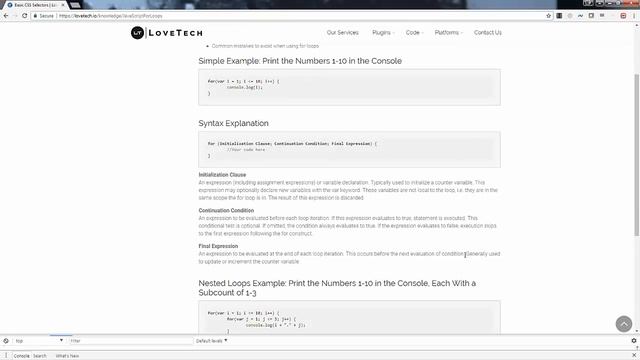Click the 'Continuation Condition' subheading
640x360 pixels.
coord(226,210)
